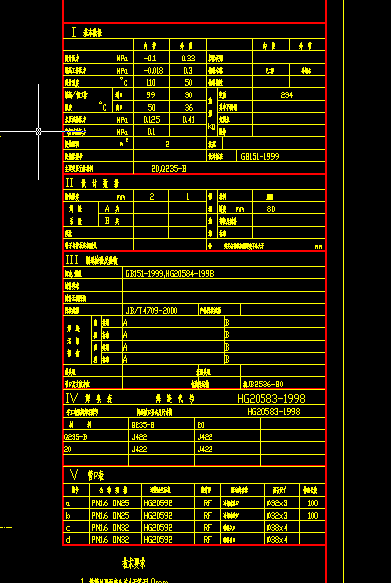
Task: Click the MPa unit beside -0.1
Action: pyautogui.click(x=122, y=59)
